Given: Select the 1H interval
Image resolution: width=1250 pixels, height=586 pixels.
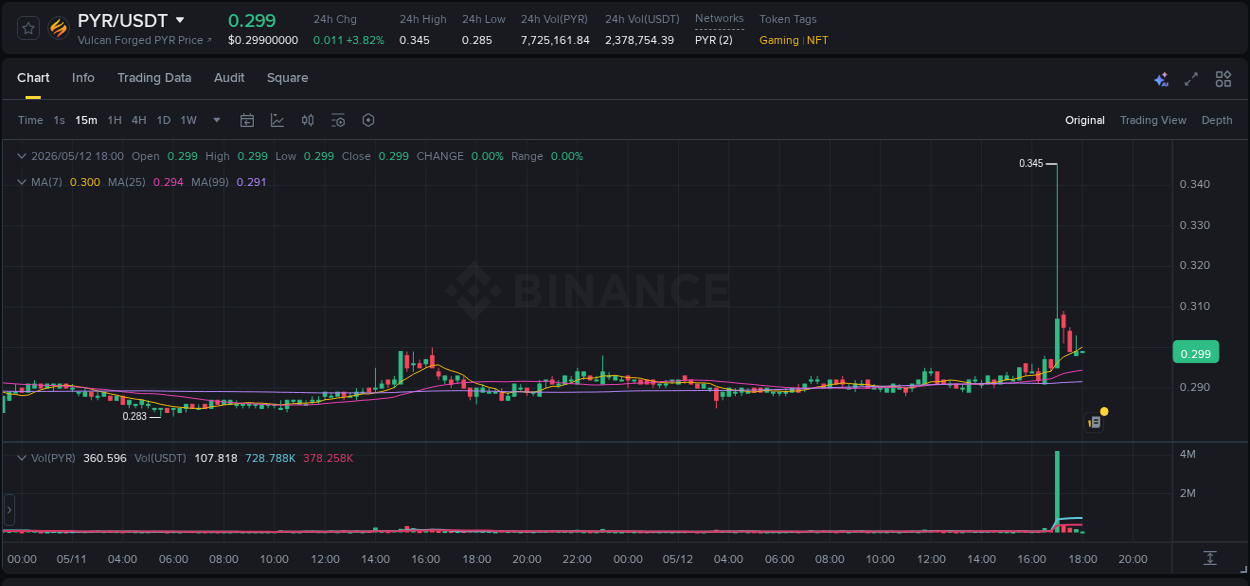Looking at the screenshot, I should [x=114, y=120].
